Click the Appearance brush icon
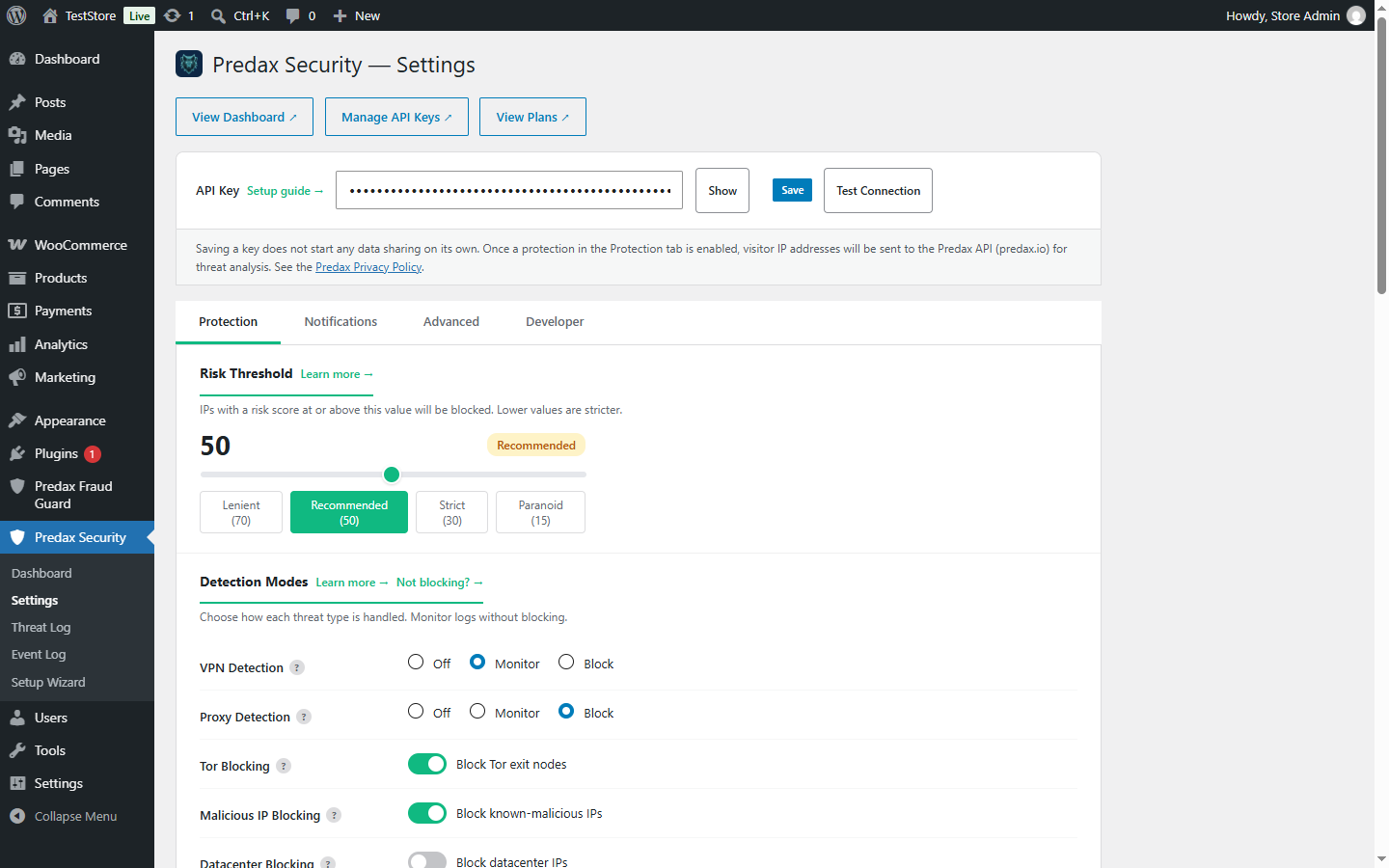Viewport: 1389px width, 868px height. tap(17, 420)
